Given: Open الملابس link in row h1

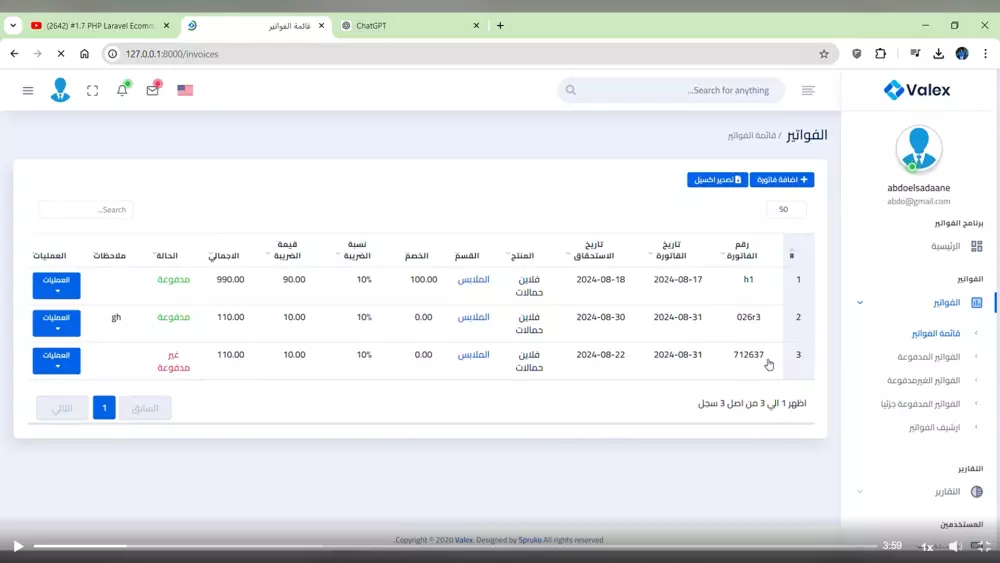Looking at the screenshot, I should pyautogui.click(x=473, y=280).
